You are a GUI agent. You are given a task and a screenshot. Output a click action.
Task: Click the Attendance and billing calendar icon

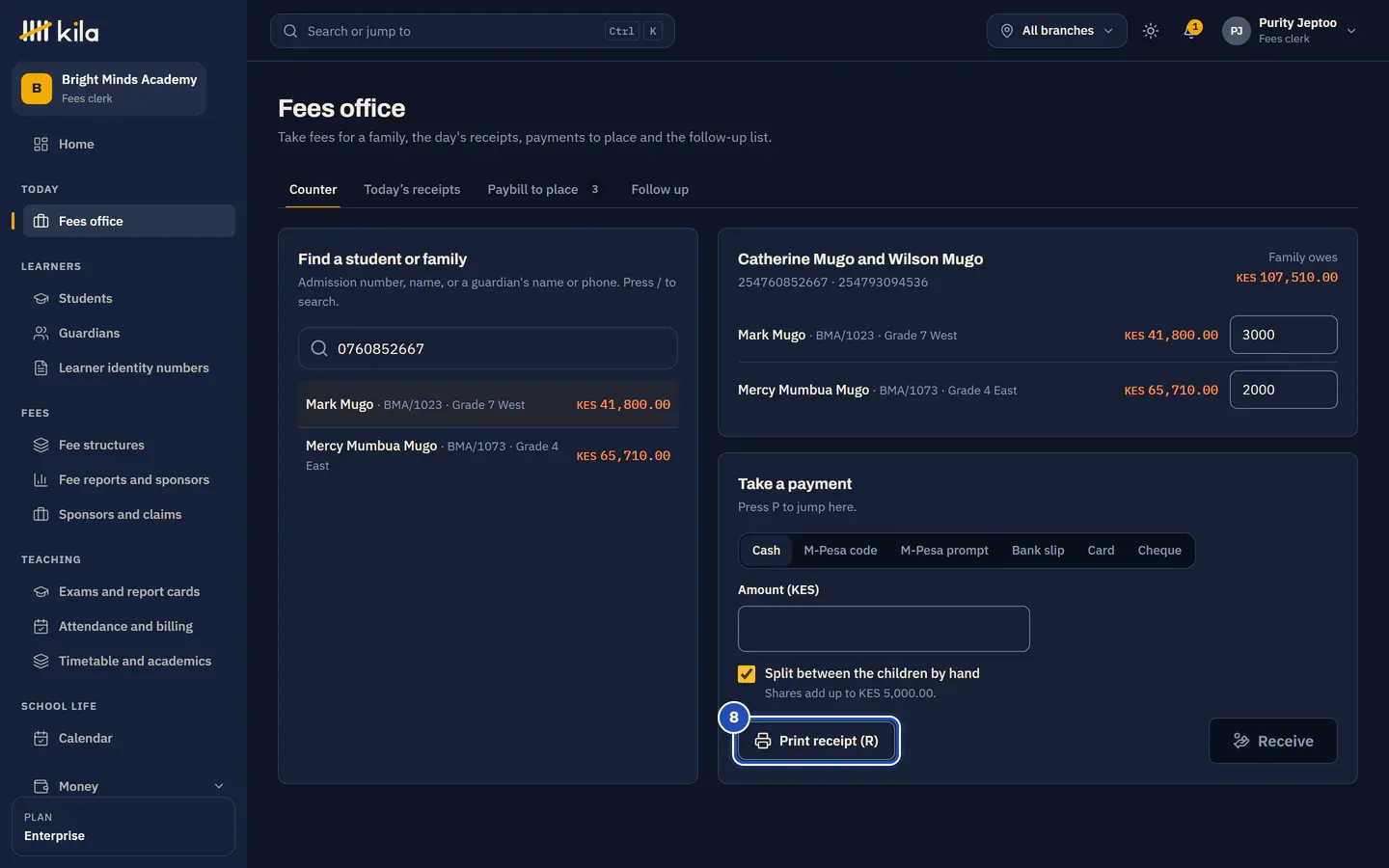[x=41, y=626]
